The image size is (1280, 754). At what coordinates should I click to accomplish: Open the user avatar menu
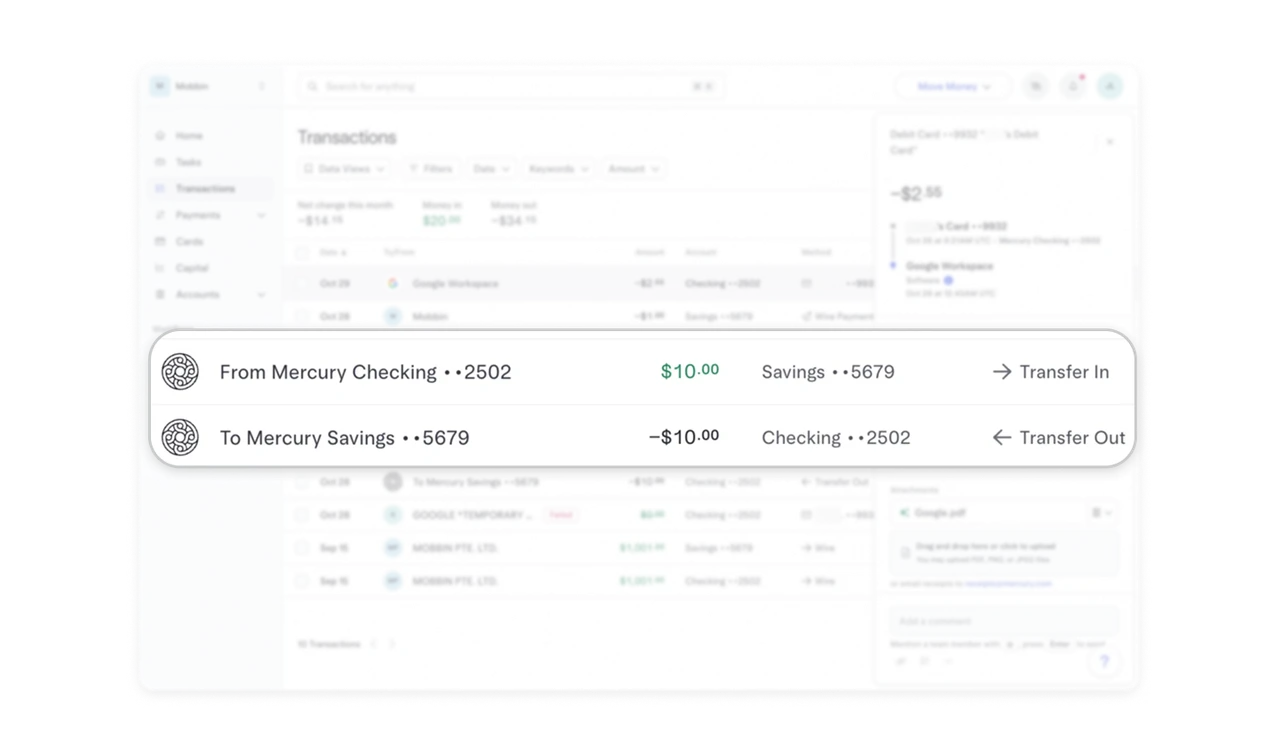(x=1110, y=87)
